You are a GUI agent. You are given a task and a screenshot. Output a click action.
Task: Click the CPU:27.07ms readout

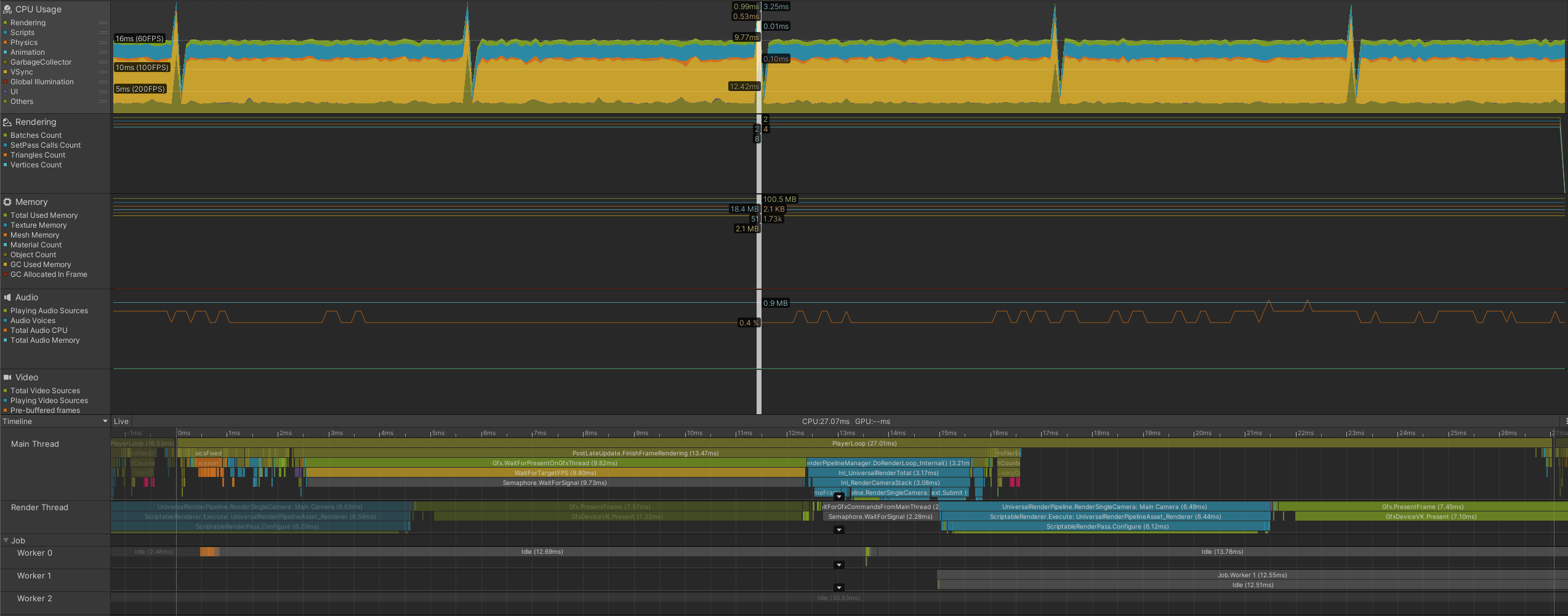pos(826,422)
